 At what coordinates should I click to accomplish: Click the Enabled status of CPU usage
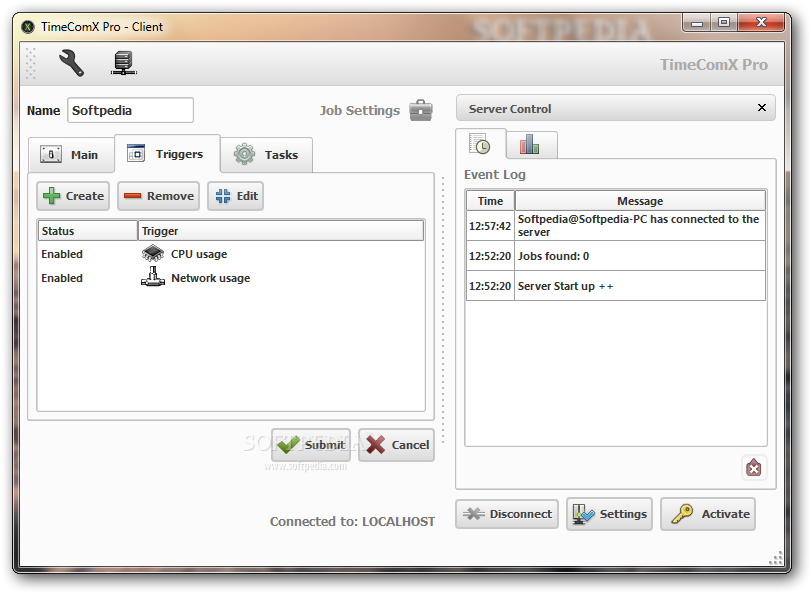[62, 254]
